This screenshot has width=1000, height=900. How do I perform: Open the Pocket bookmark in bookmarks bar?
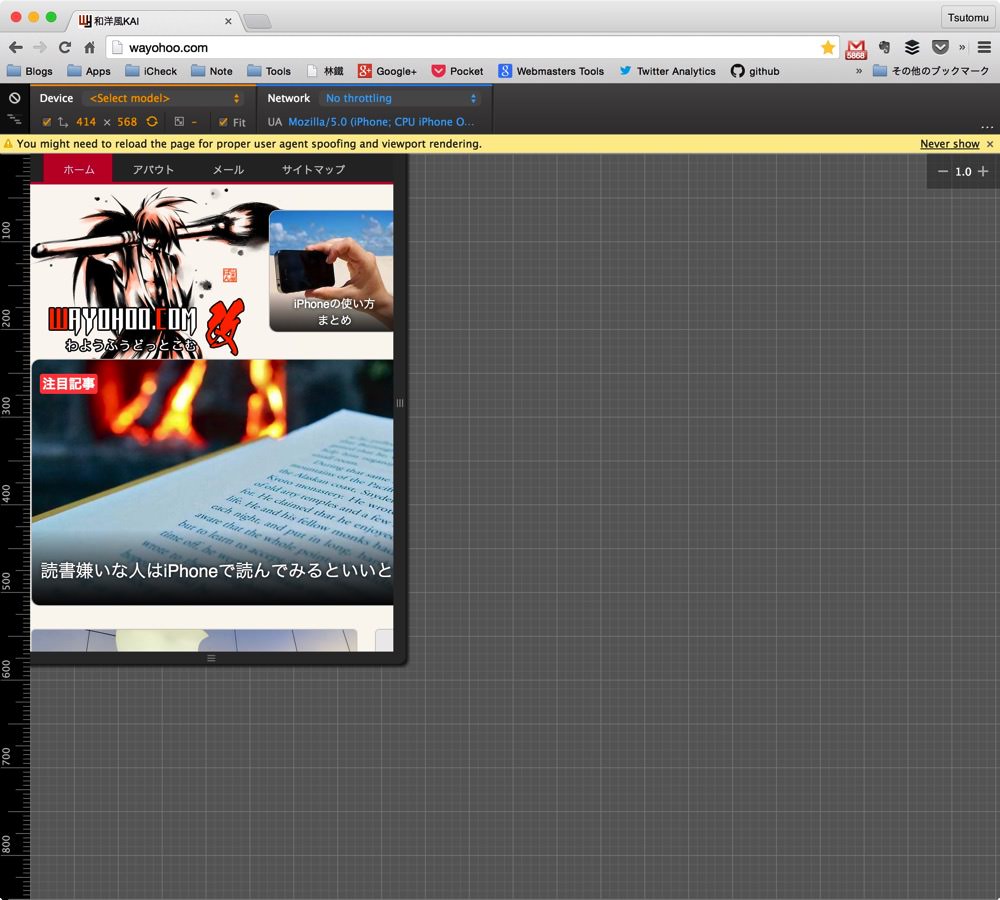coord(457,71)
